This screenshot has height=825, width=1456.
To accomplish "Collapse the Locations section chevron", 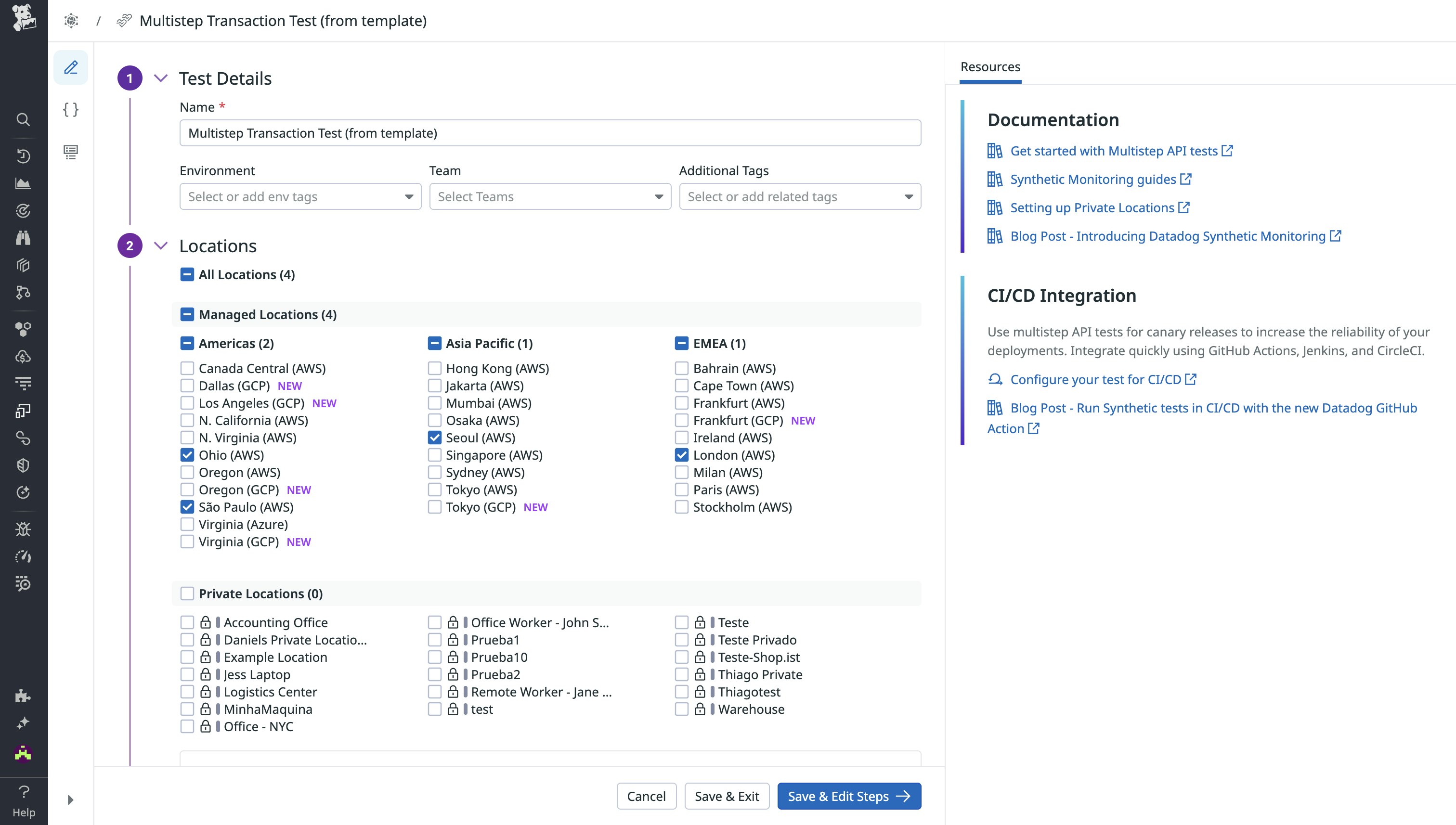I will click(160, 246).
